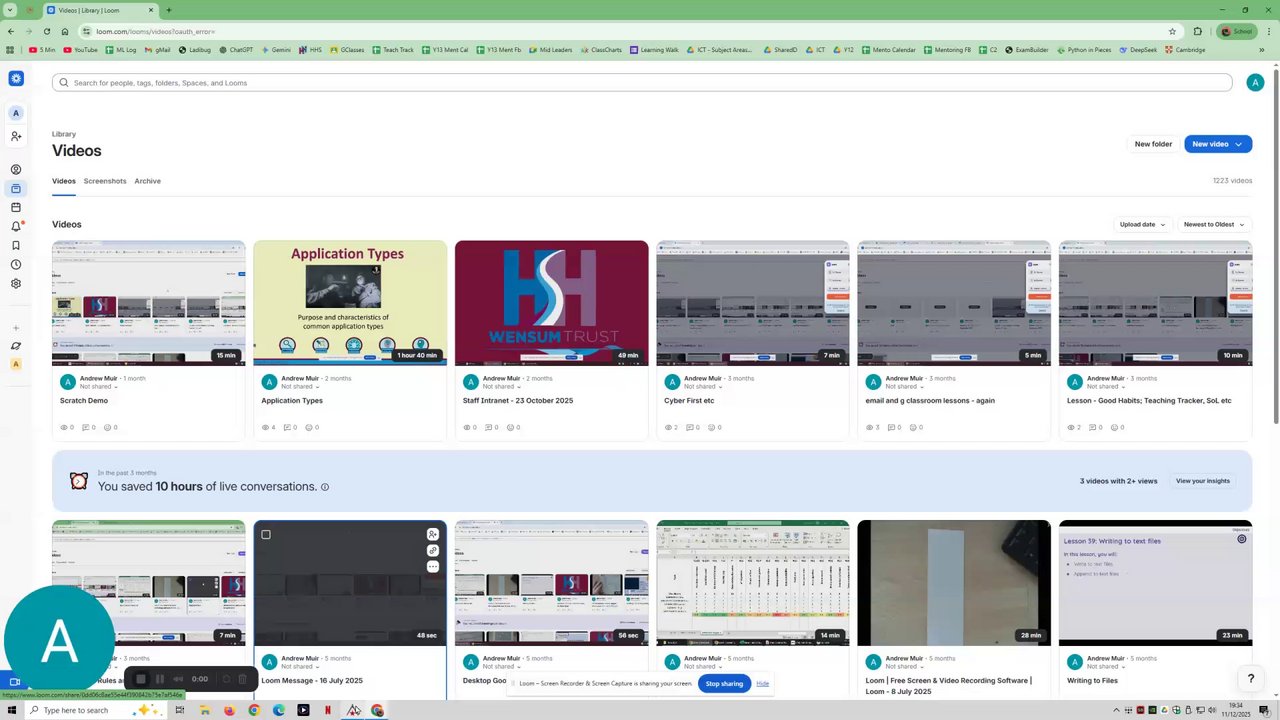The width and height of the screenshot is (1280, 720).
Task: Switch to the Videos tab
Action: point(64,181)
